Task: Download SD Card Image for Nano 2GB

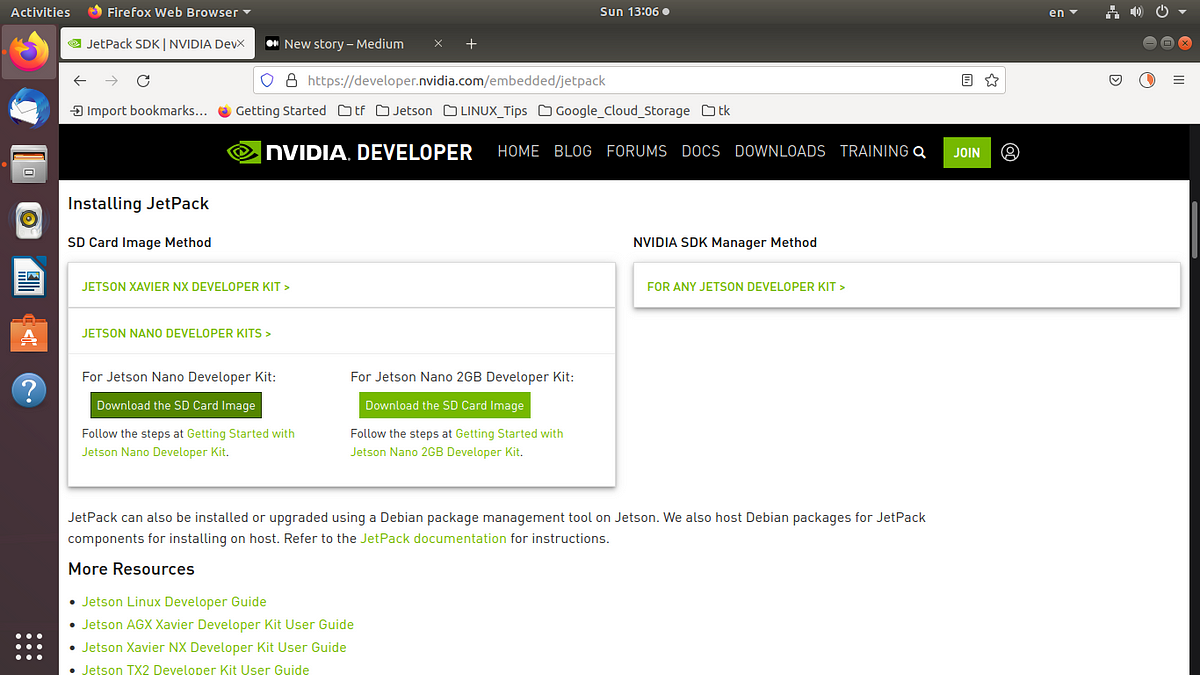Action: point(444,405)
